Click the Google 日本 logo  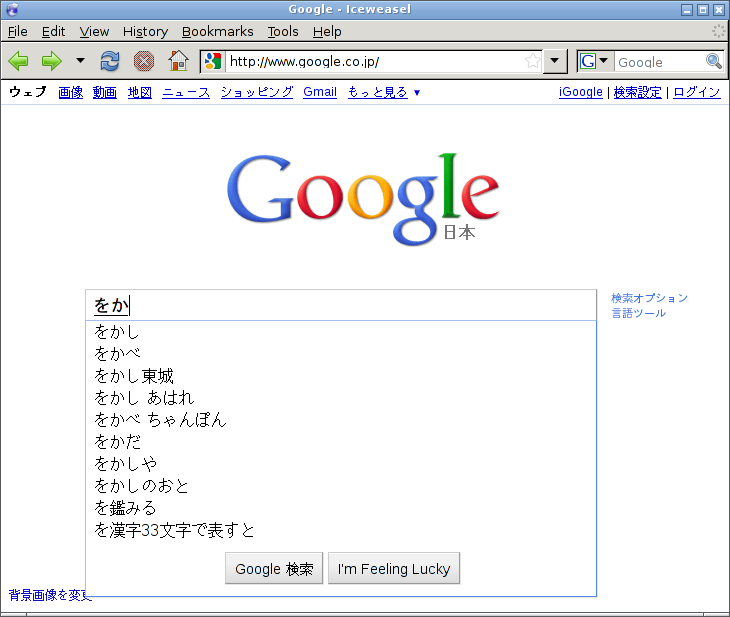click(363, 199)
